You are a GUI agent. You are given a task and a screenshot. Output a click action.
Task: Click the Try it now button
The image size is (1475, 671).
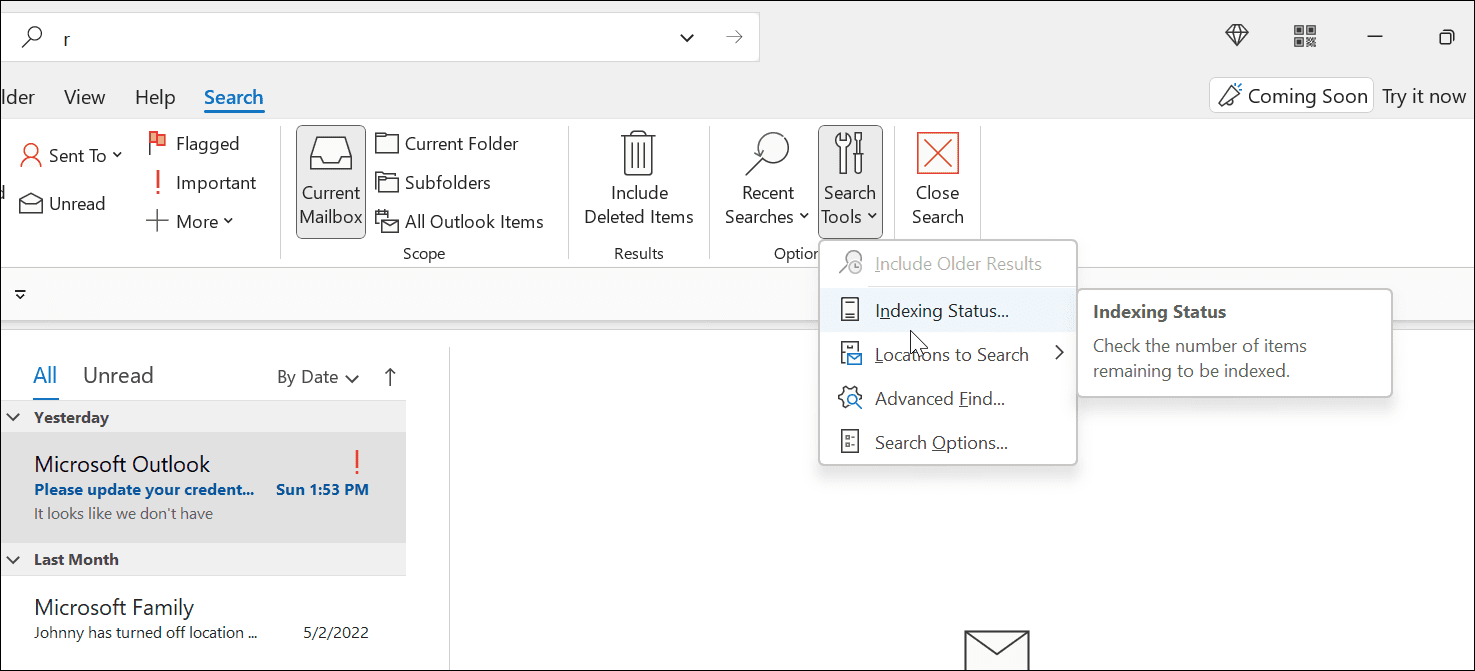1423,97
